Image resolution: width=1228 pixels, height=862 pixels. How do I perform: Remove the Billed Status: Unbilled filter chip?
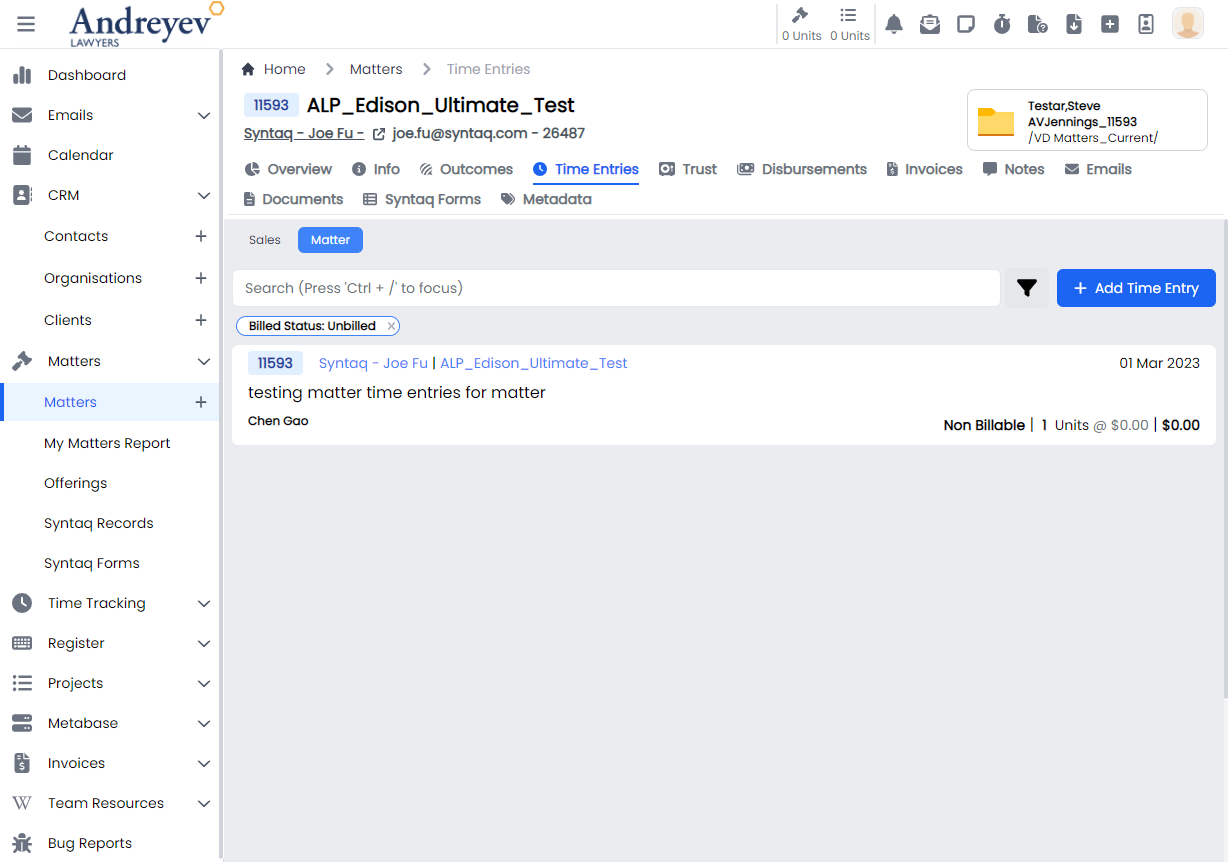pos(392,326)
